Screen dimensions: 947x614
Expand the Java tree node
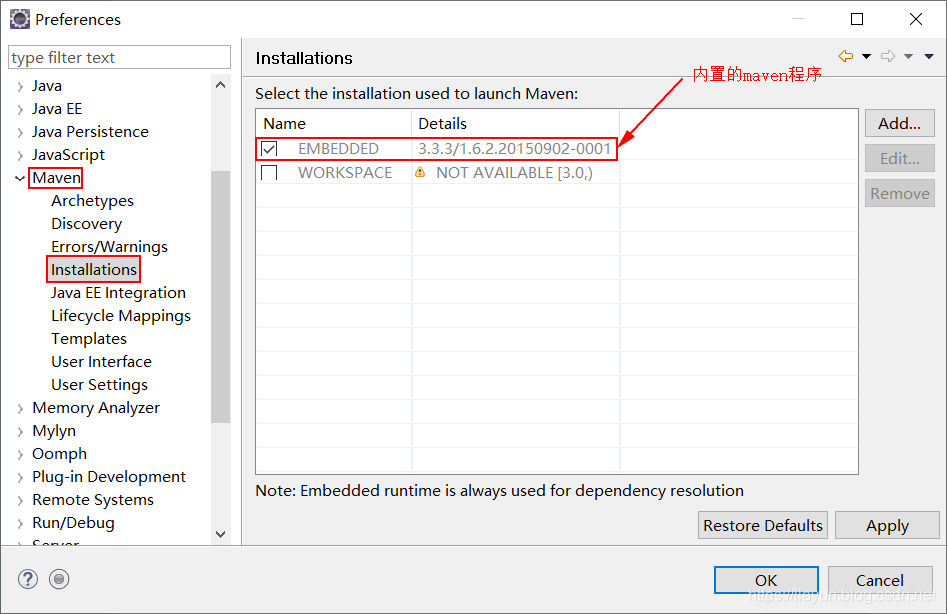[x=20, y=86]
